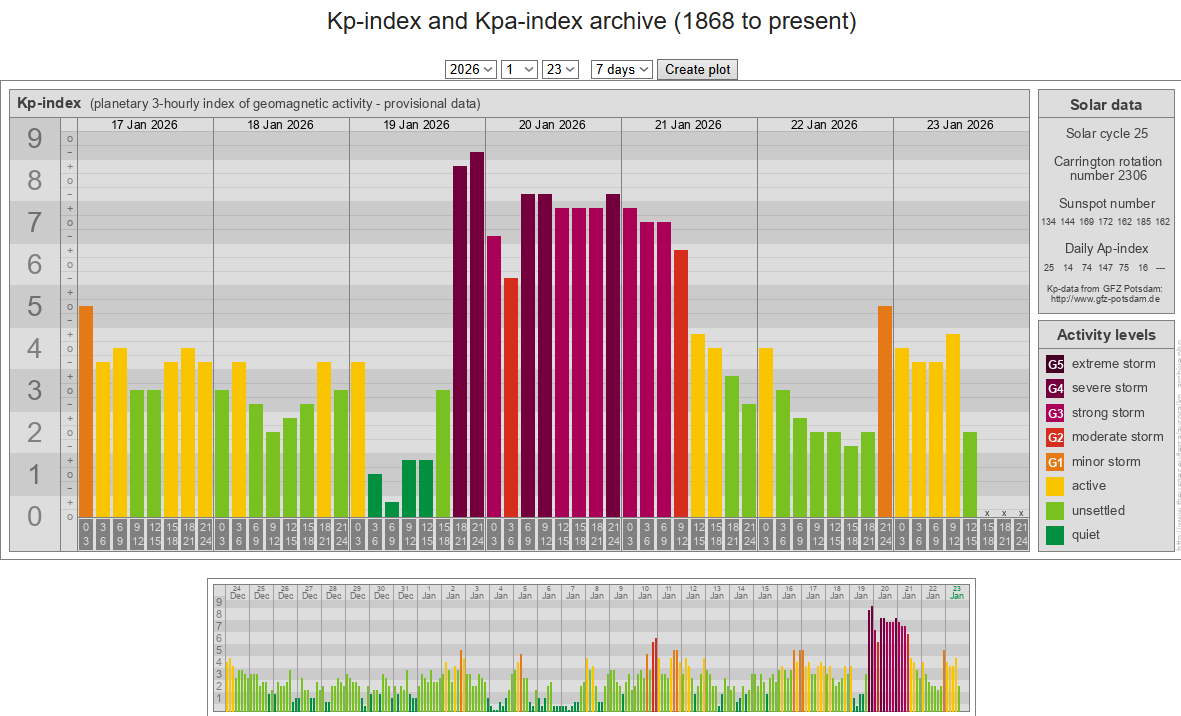Click the yellow active level swatch
The image size is (1181, 716).
[x=1055, y=486]
